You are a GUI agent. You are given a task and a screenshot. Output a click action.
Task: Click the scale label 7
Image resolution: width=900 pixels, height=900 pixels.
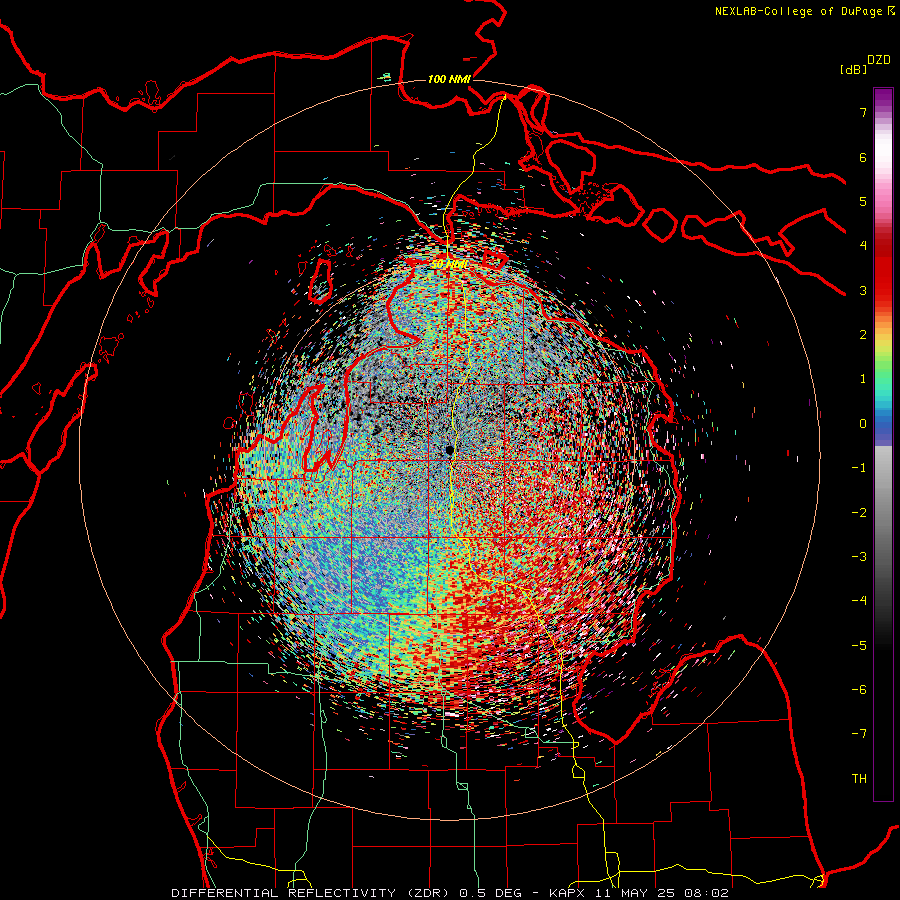pyautogui.click(x=863, y=112)
